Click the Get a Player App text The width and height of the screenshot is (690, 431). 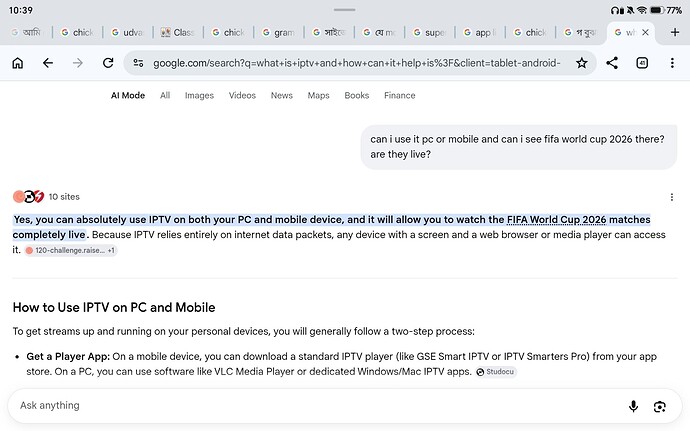click(x=68, y=356)
